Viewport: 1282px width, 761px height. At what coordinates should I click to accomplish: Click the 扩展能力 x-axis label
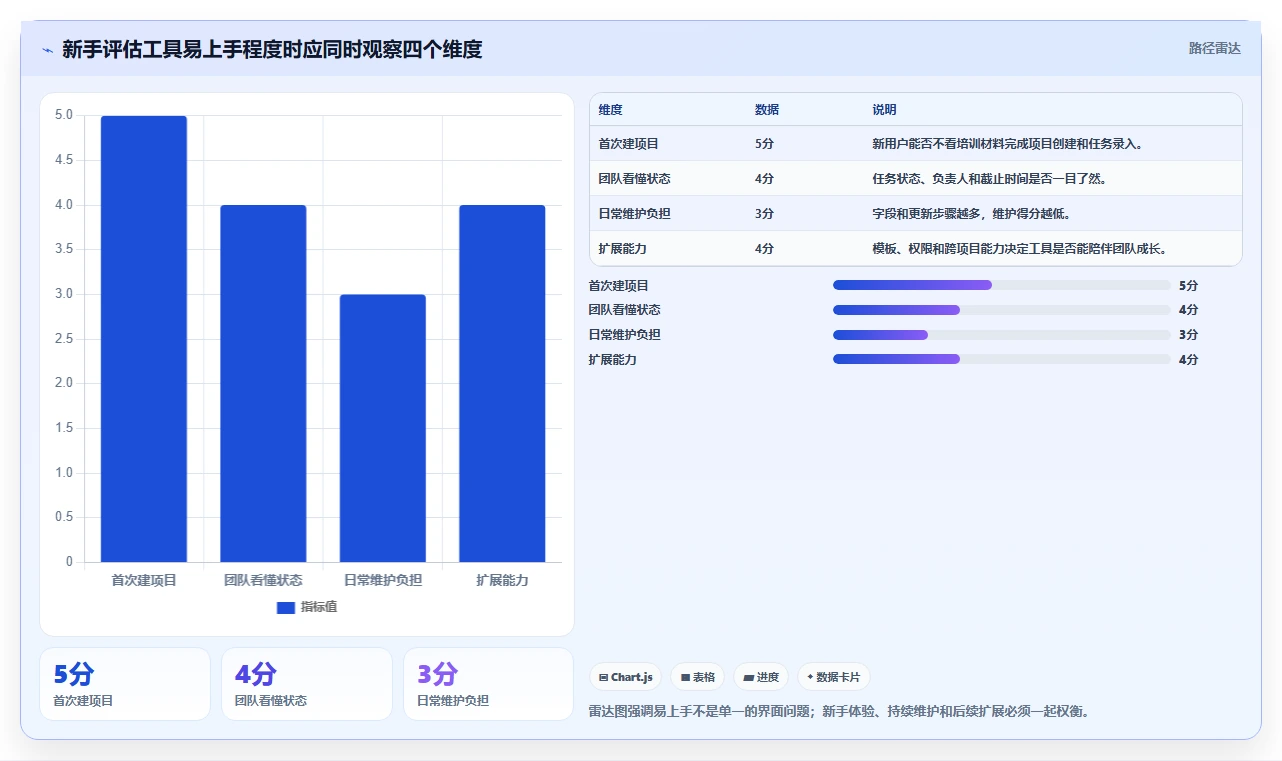pos(502,580)
